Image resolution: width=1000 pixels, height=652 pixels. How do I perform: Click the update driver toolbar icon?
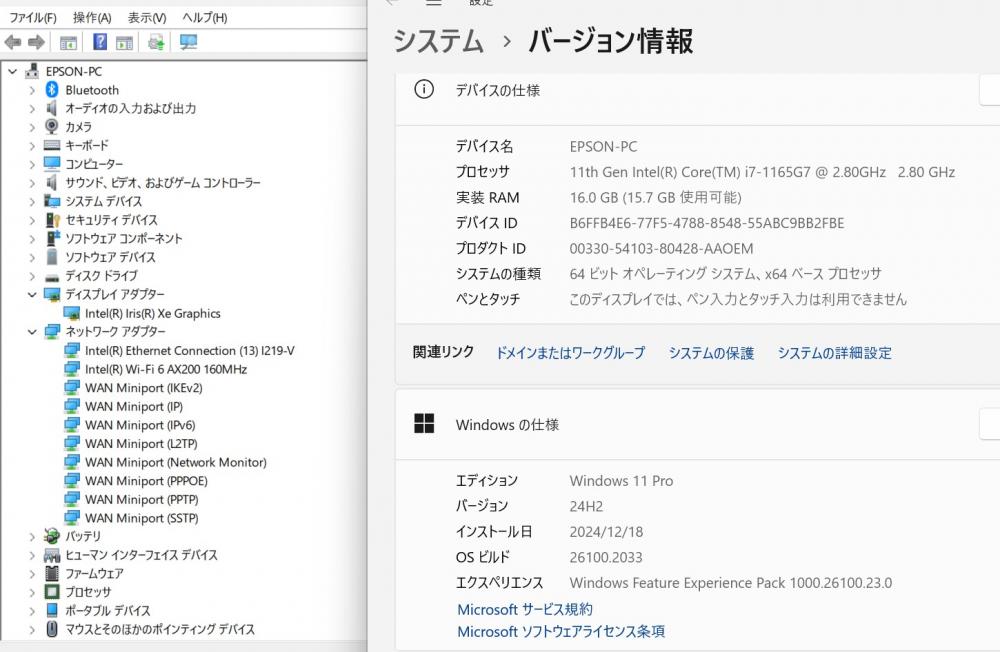point(156,42)
